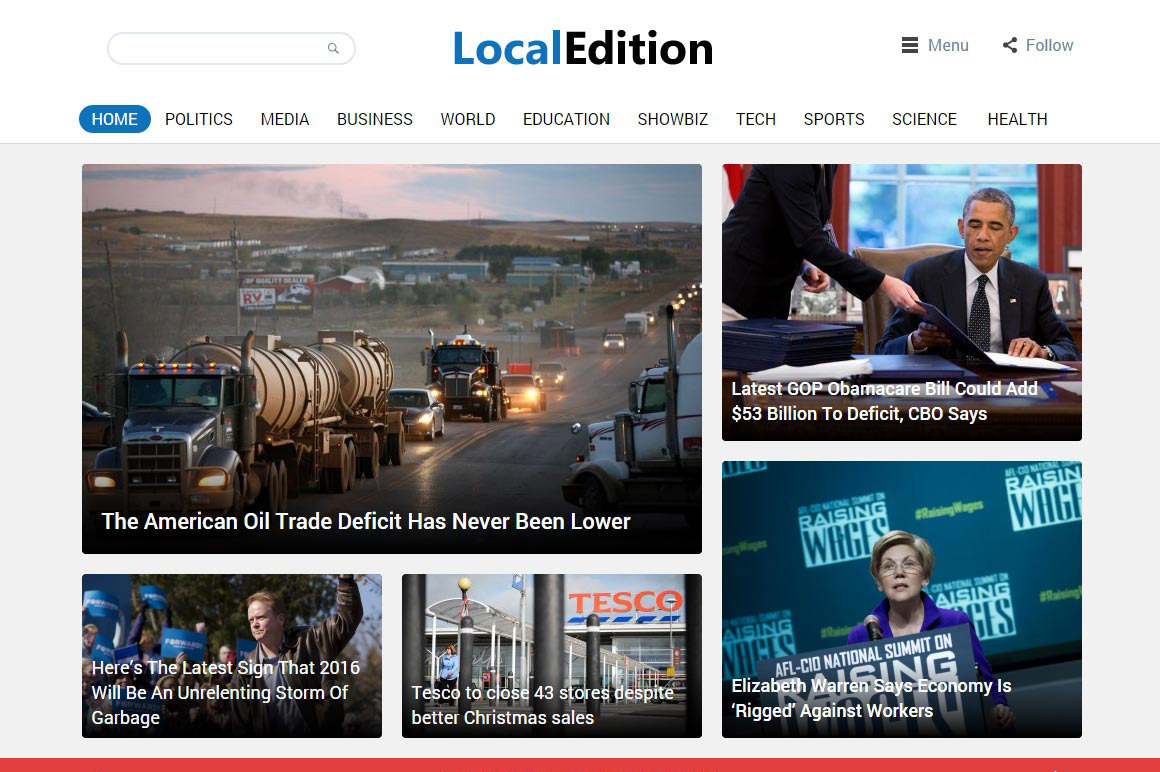Open the SCIENCE category
The height and width of the screenshot is (772, 1160).
pos(924,119)
